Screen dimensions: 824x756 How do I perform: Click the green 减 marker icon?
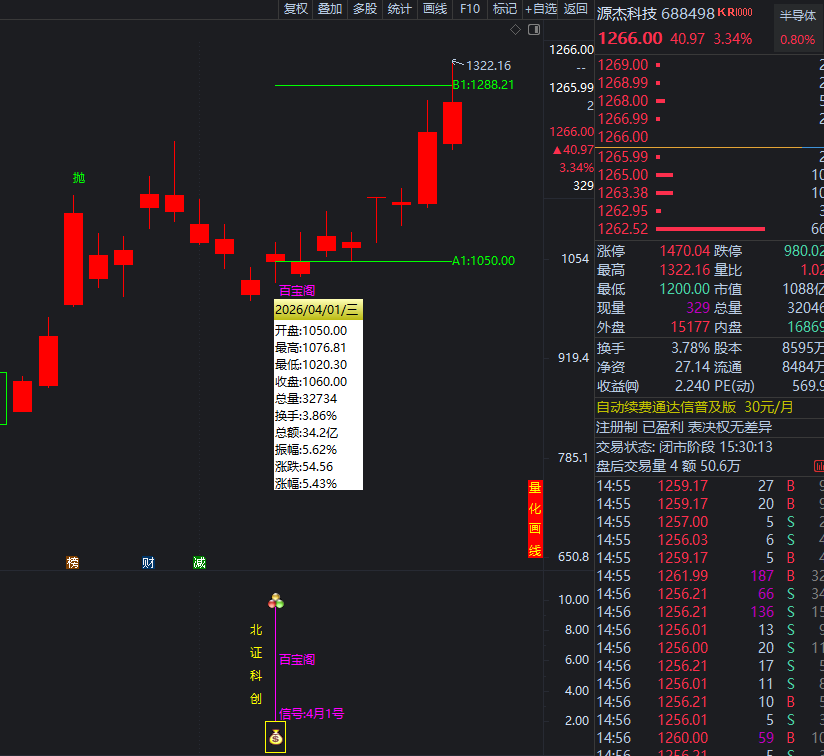199,563
